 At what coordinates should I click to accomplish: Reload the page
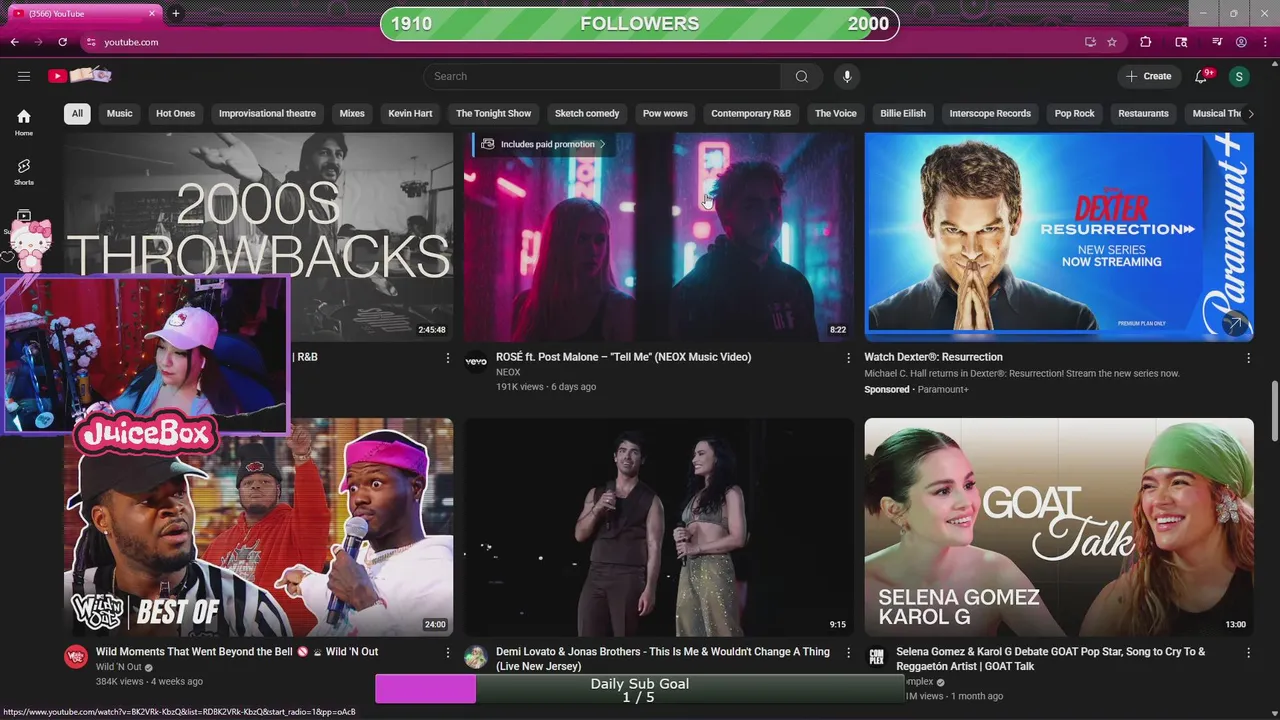[x=62, y=42]
